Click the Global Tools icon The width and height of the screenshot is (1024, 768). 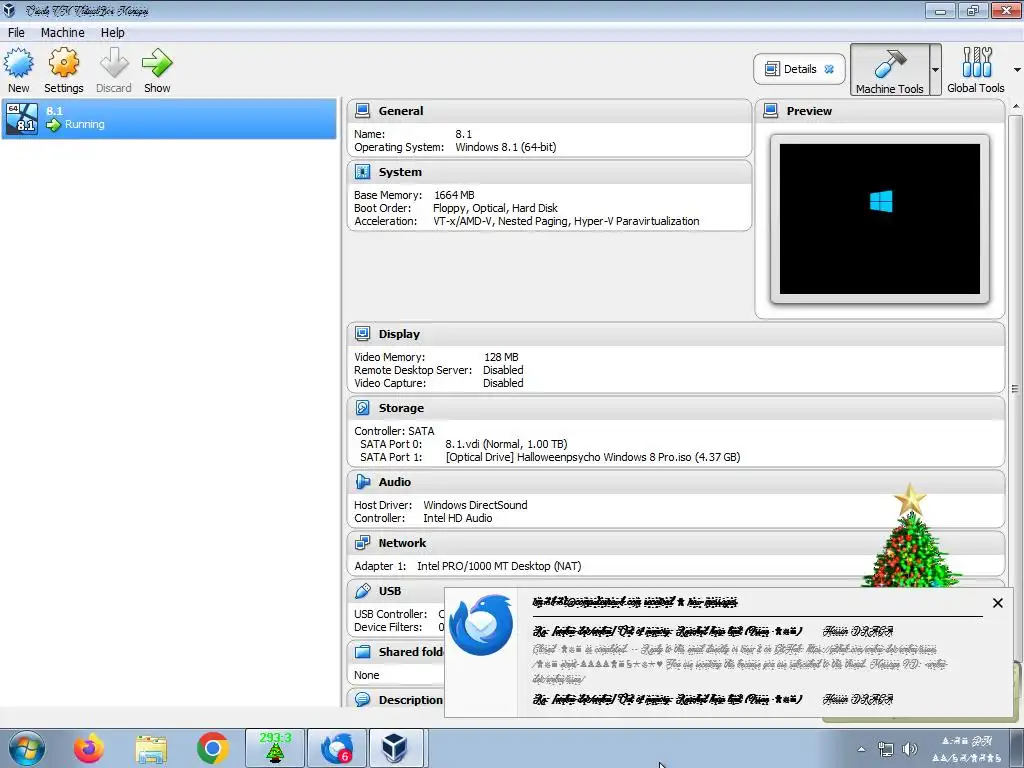976,63
